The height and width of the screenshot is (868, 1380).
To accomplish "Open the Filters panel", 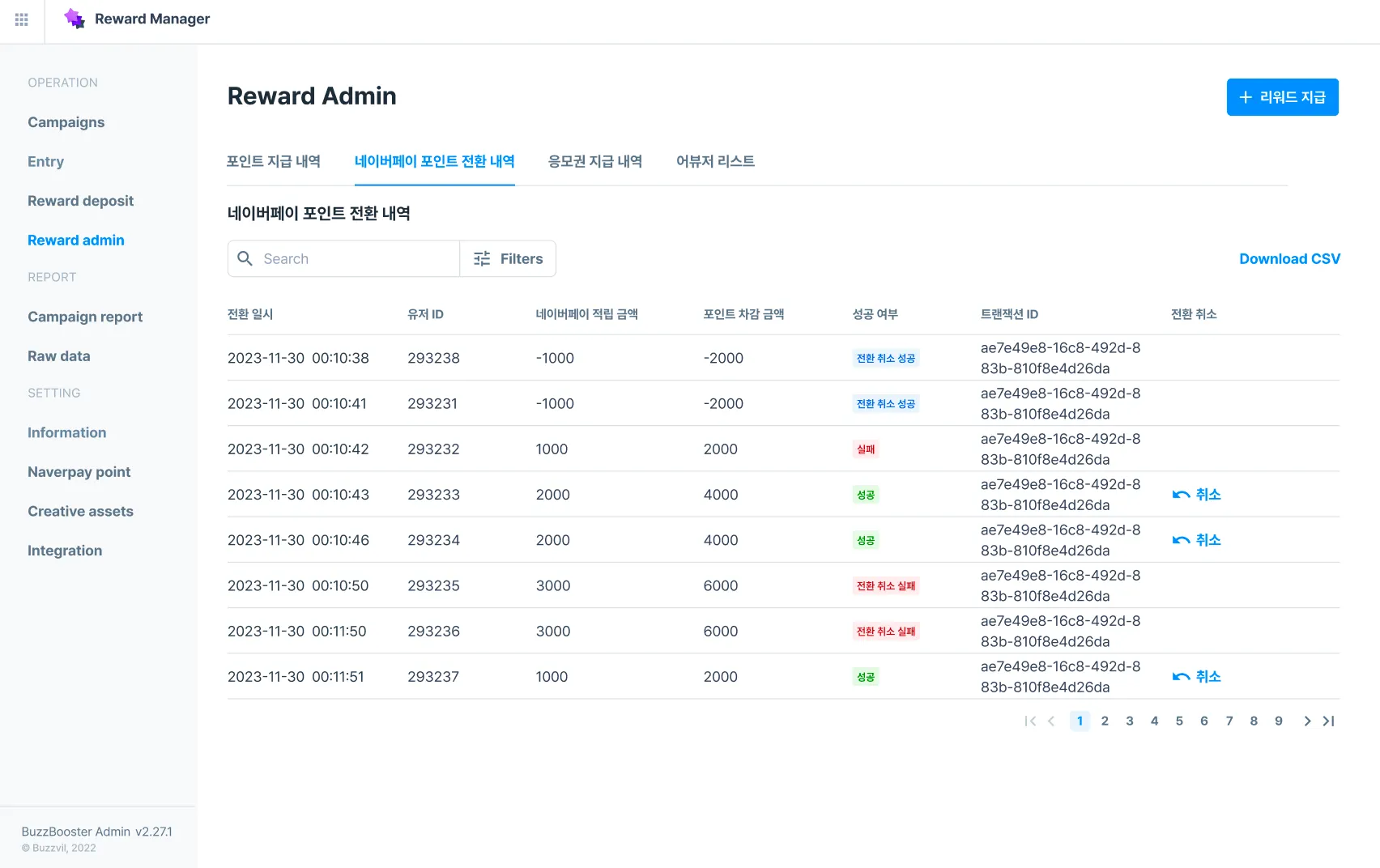I will pyautogui.click(x=508, y=258).
